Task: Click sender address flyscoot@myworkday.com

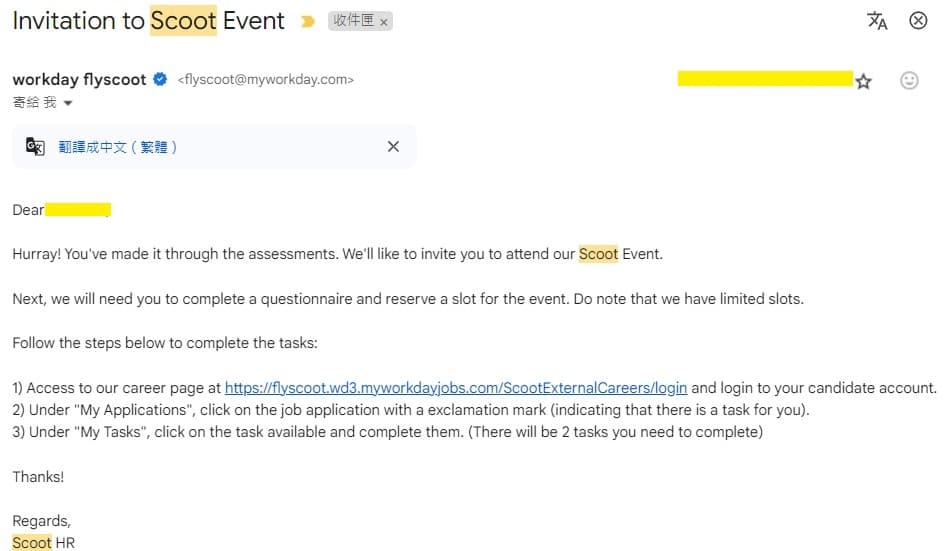Action: [265, 80]
